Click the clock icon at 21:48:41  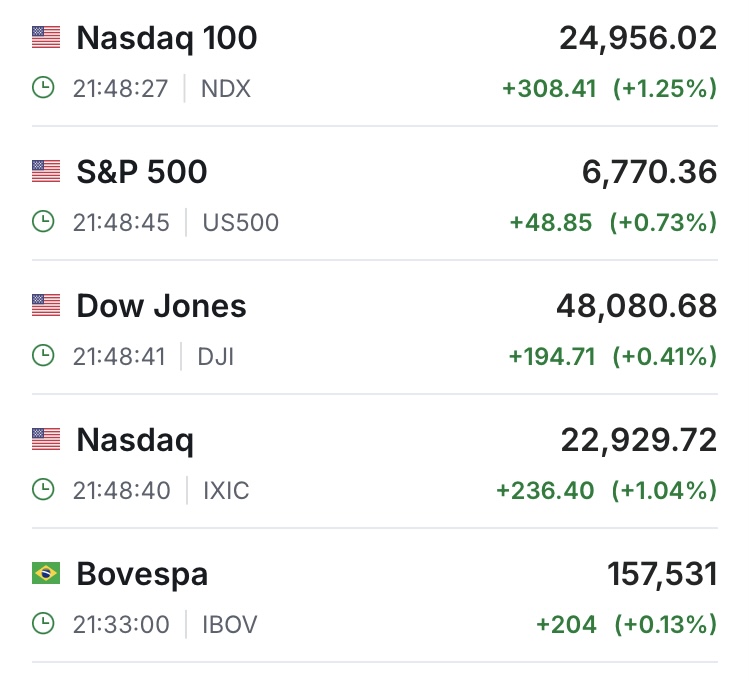[x=43, y=356]
